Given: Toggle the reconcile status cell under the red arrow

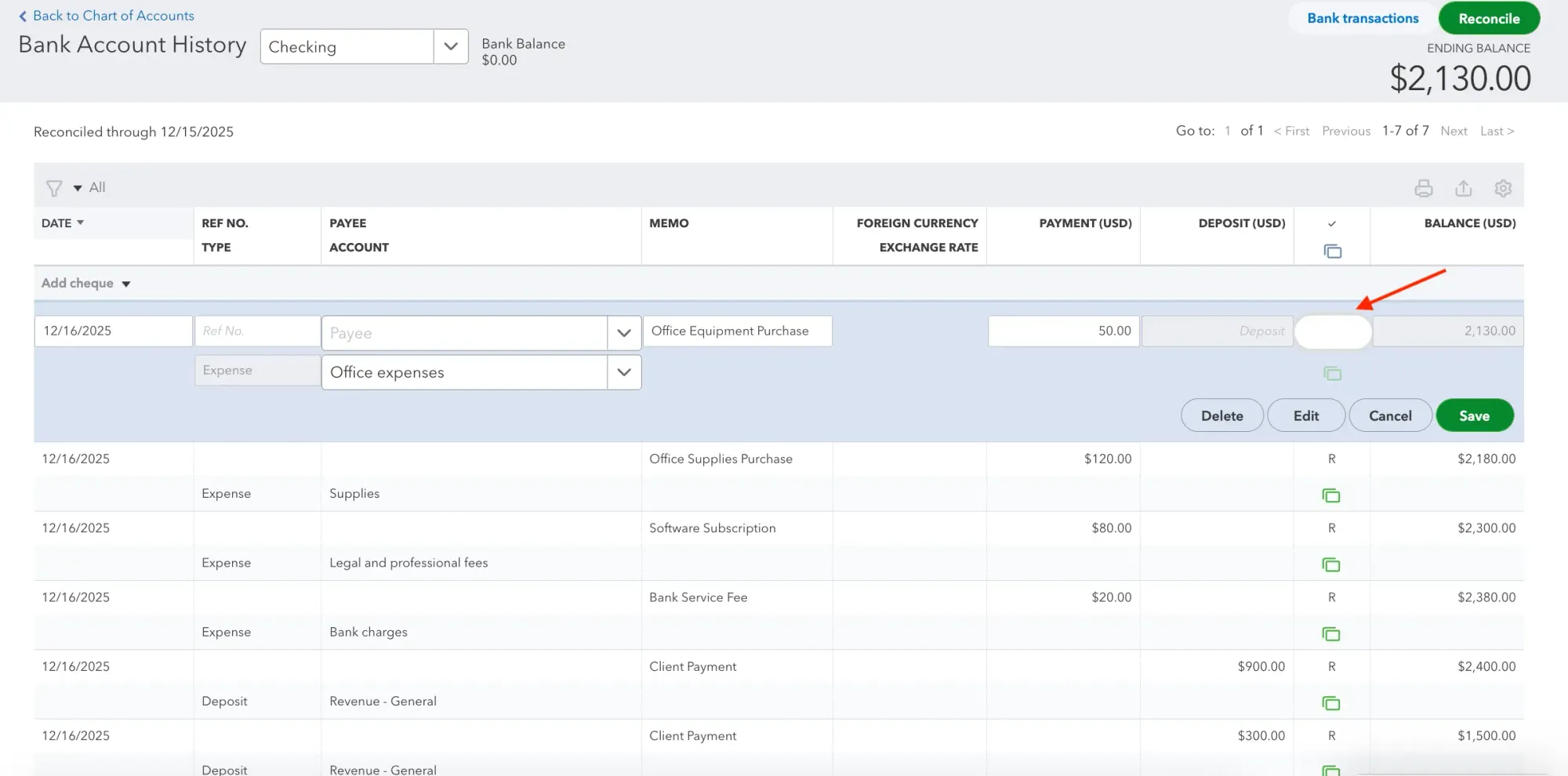Looking at the screenshot, I should tap(1333, 331).
